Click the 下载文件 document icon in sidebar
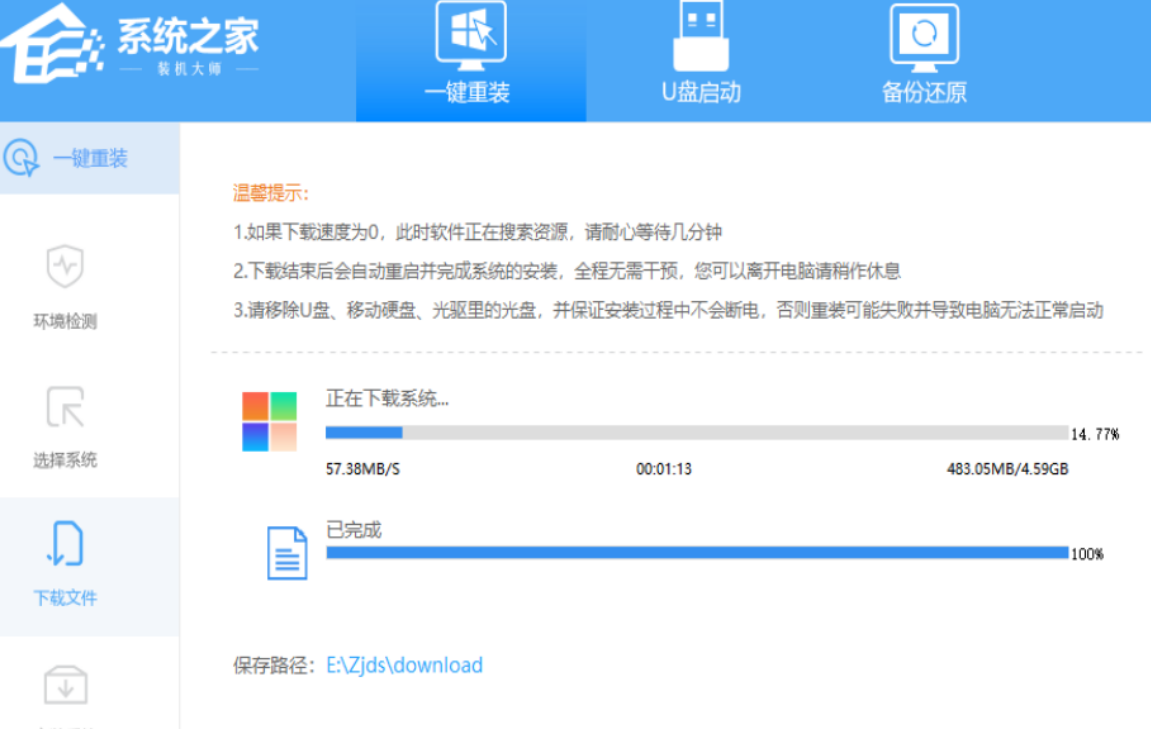The height and width of the screenshot is (729, 1151). point(65,545)
